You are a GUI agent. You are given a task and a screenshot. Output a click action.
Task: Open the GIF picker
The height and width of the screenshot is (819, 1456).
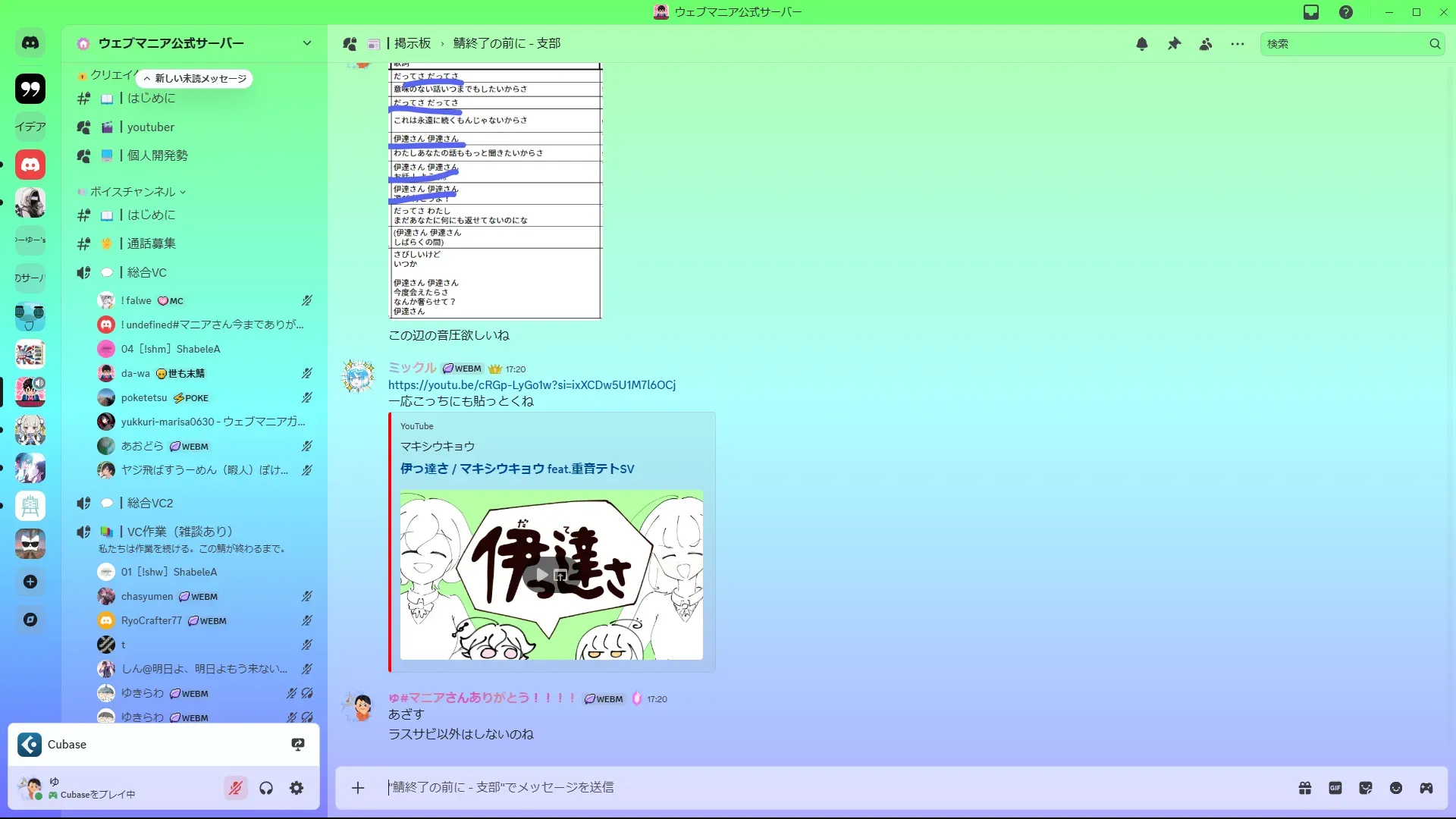1335,788
